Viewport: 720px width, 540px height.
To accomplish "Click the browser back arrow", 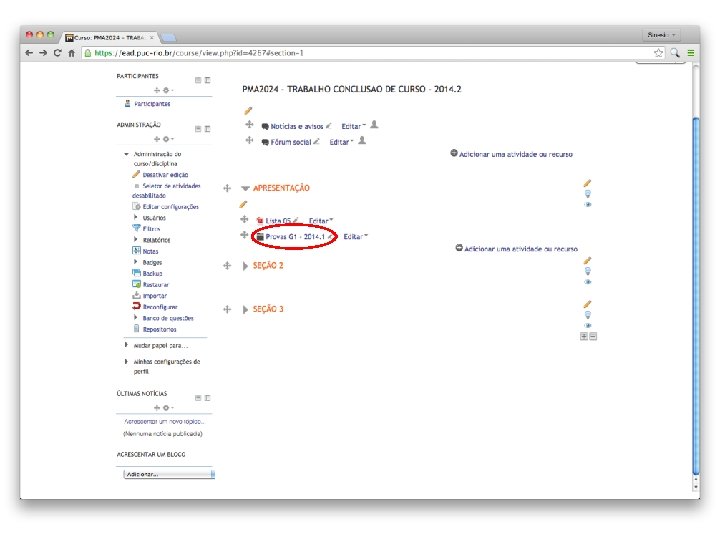I will click(29, 53).
